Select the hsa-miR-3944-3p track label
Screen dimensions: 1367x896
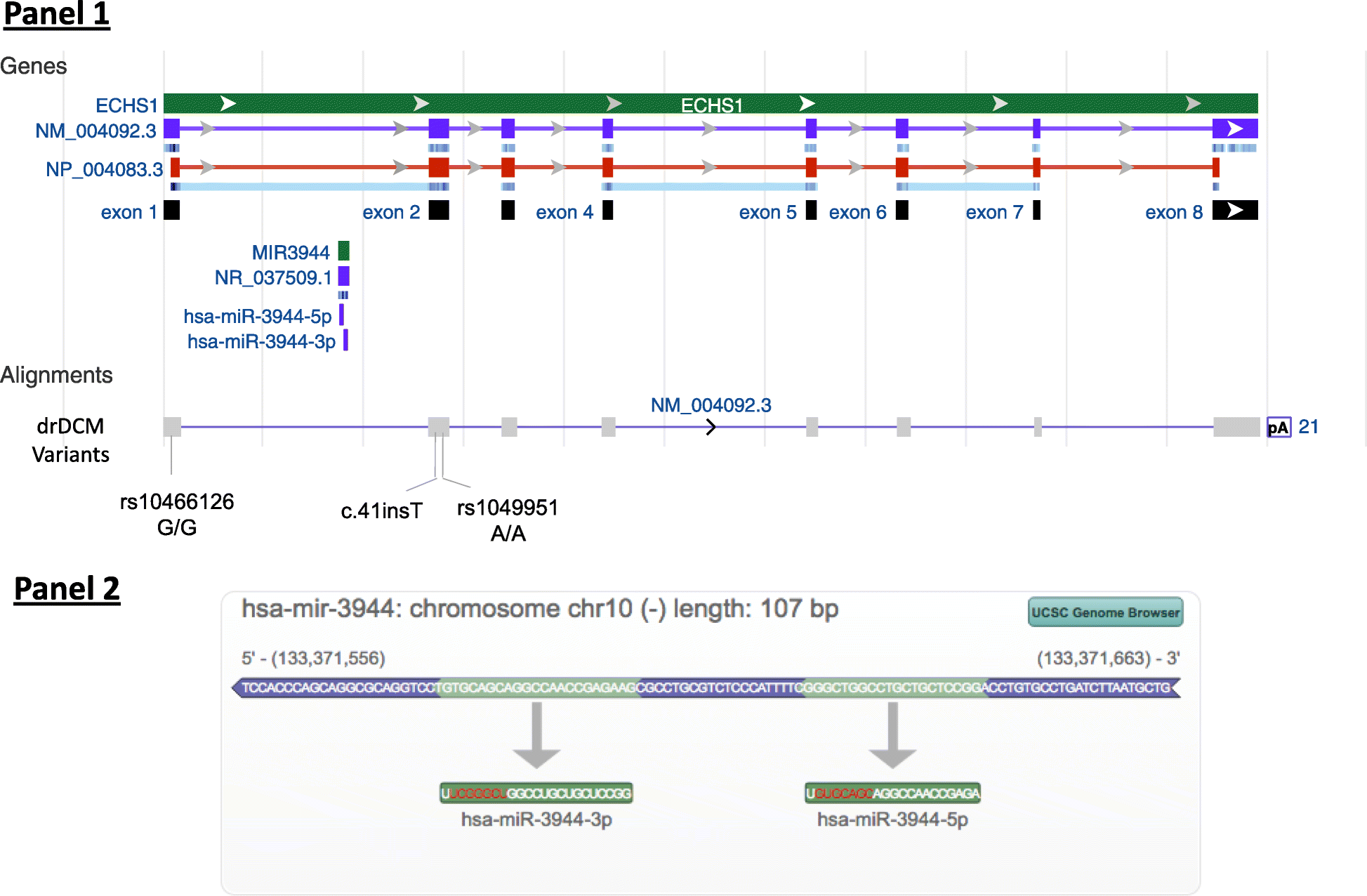click(x=261, y=341)
